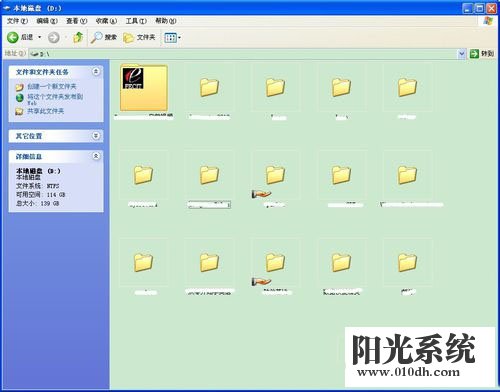Image resolution: width=500 pixels, height=392 pixels.
Task: Click 共享此文件夹 link
Action: 45,111
